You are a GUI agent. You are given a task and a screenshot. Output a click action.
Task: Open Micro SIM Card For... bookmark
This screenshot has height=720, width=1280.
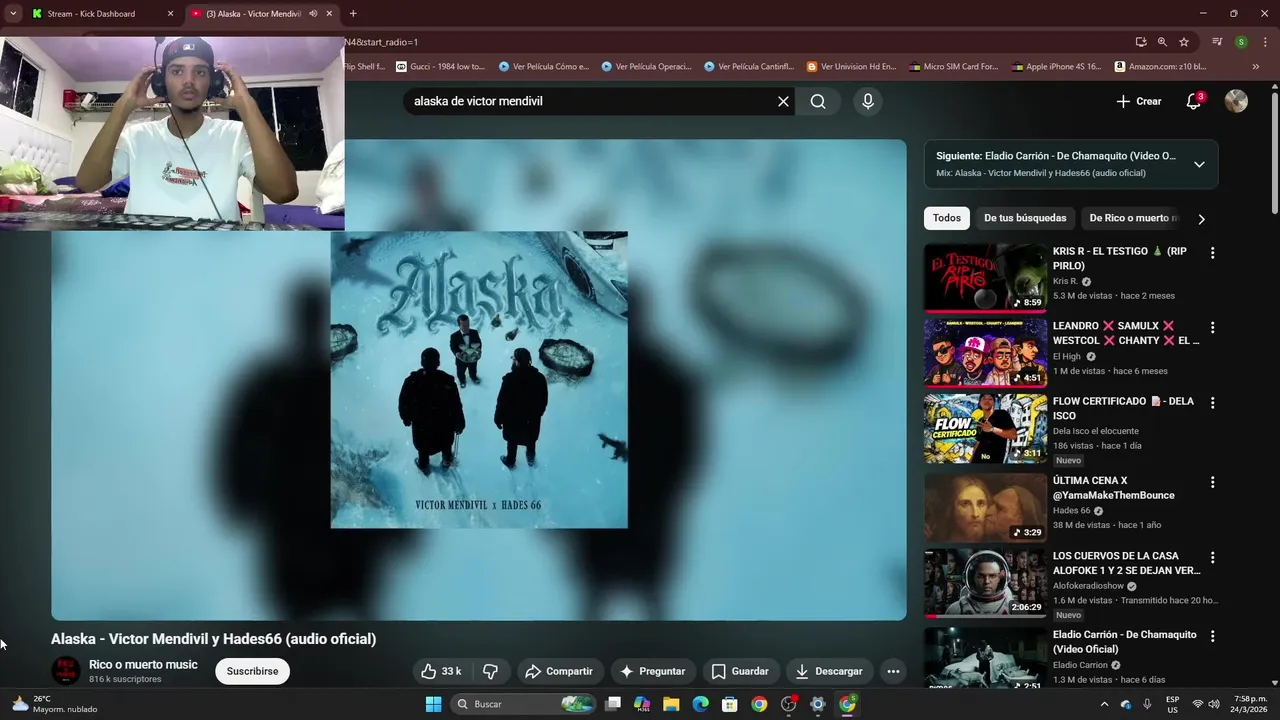point(953,67)
